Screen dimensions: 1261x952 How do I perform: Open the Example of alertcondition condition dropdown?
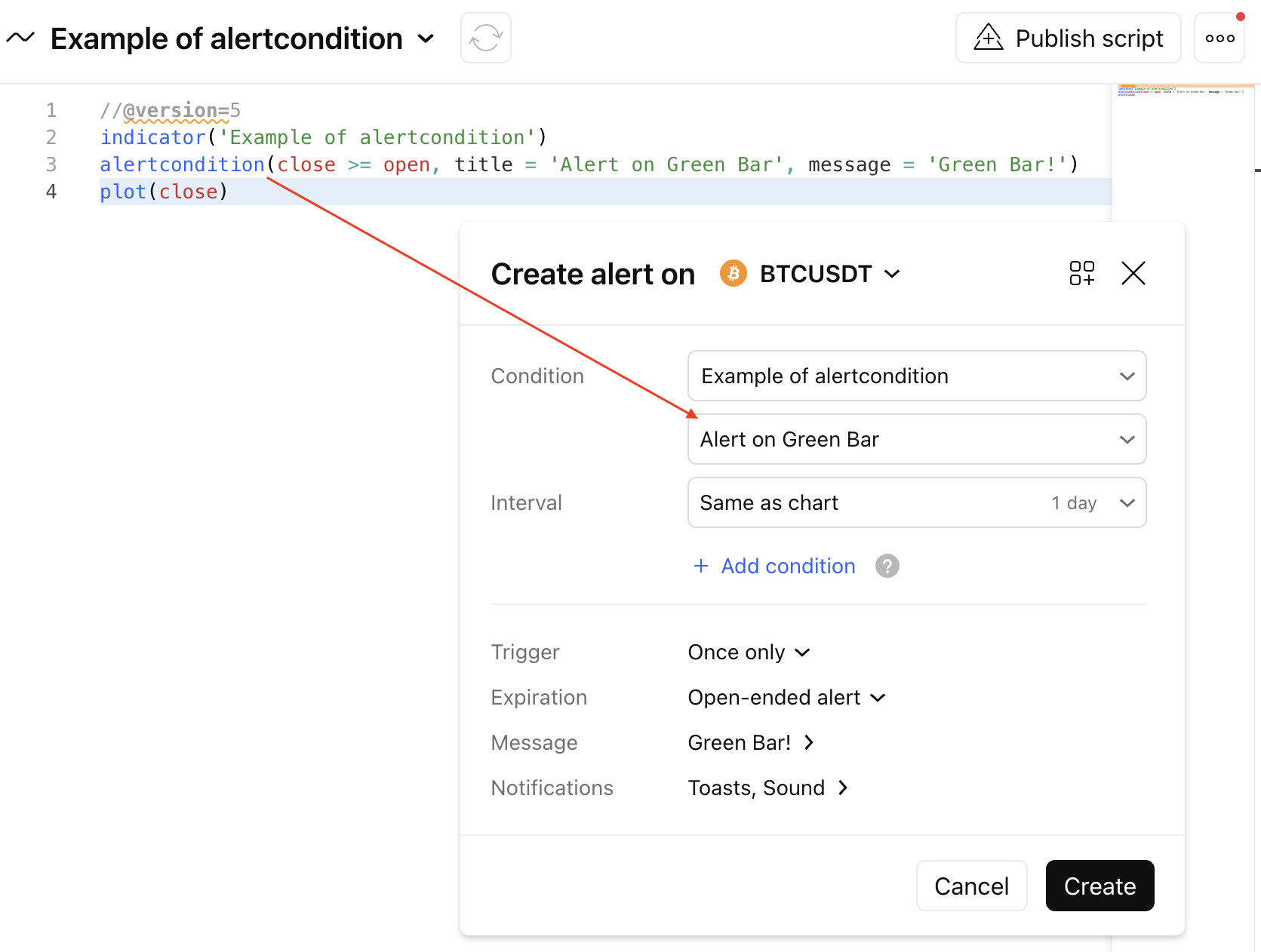pos(917,376)
